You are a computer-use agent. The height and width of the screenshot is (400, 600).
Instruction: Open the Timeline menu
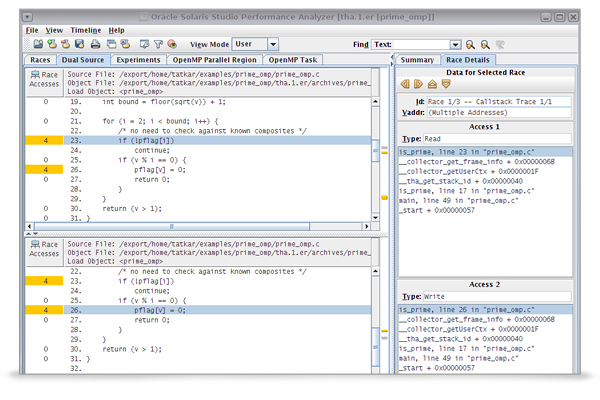85,30
